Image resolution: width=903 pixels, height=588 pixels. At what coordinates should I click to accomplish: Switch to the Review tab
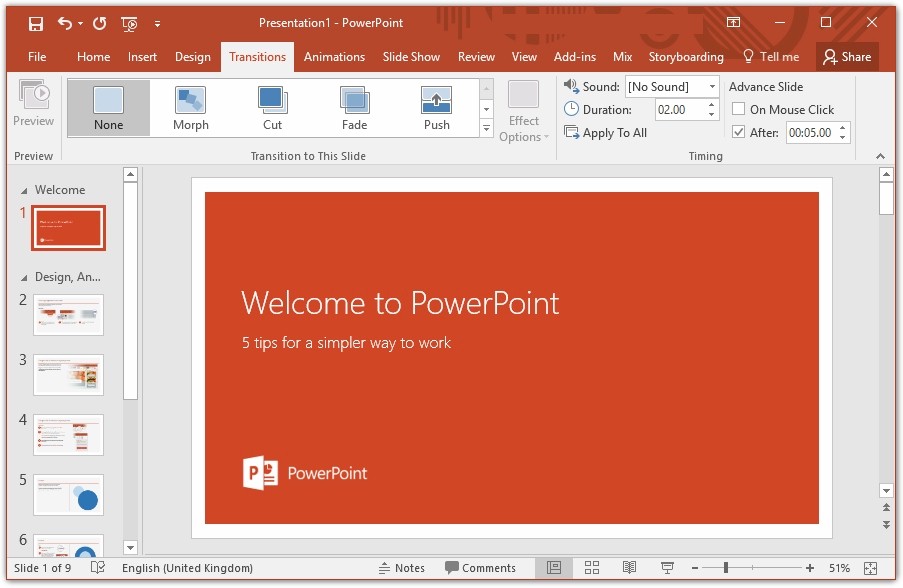[476, 56]
